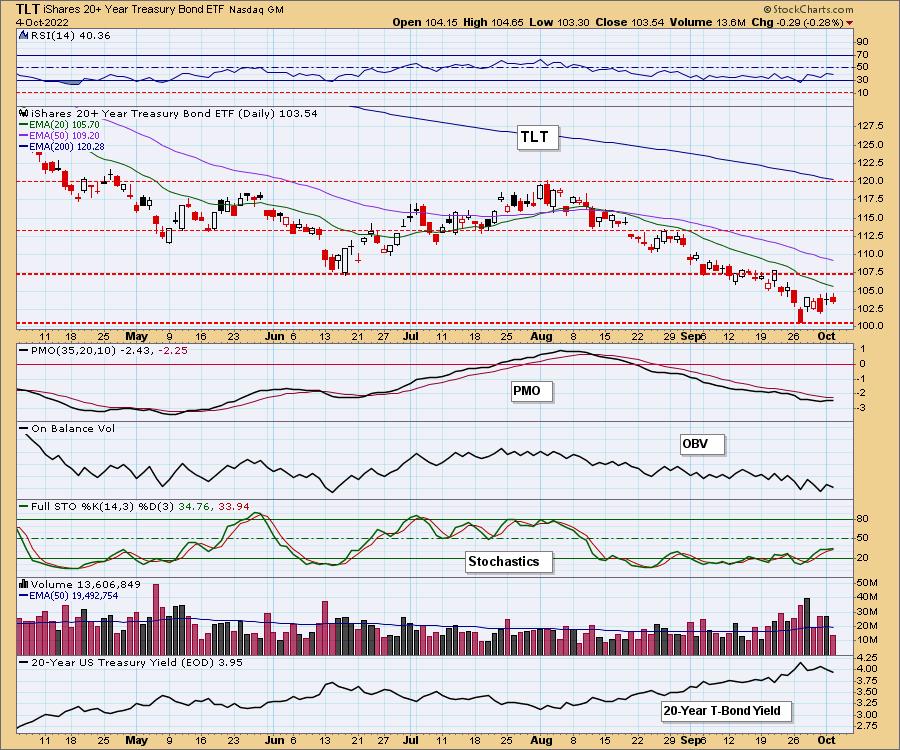Click the -3 level on the PMO axis

(862, 408)
